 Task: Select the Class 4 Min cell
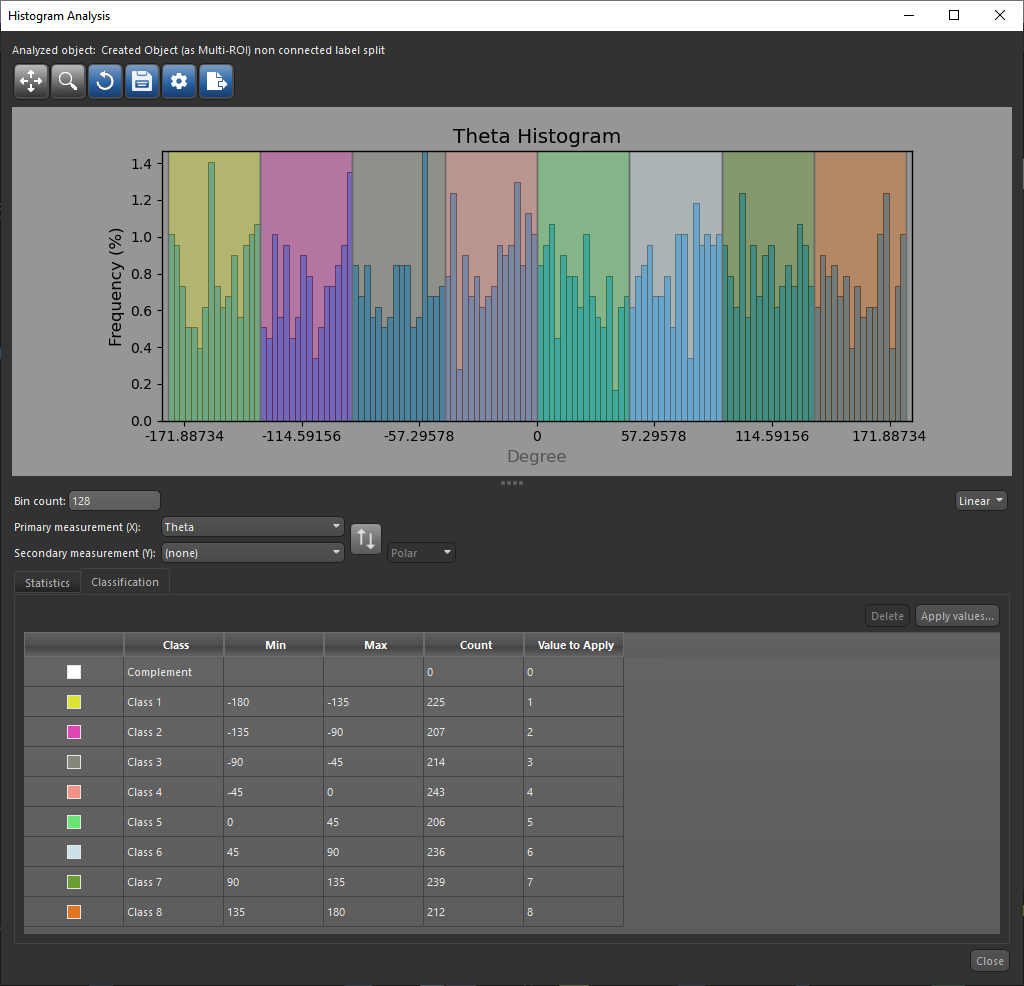(x=273, y=792)
